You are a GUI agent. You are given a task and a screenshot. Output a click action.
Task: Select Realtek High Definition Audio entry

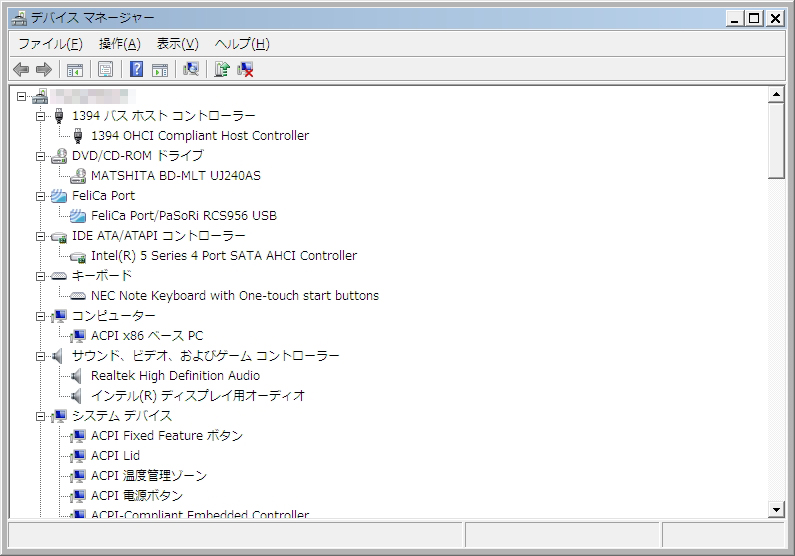click(x=175, y=376)
